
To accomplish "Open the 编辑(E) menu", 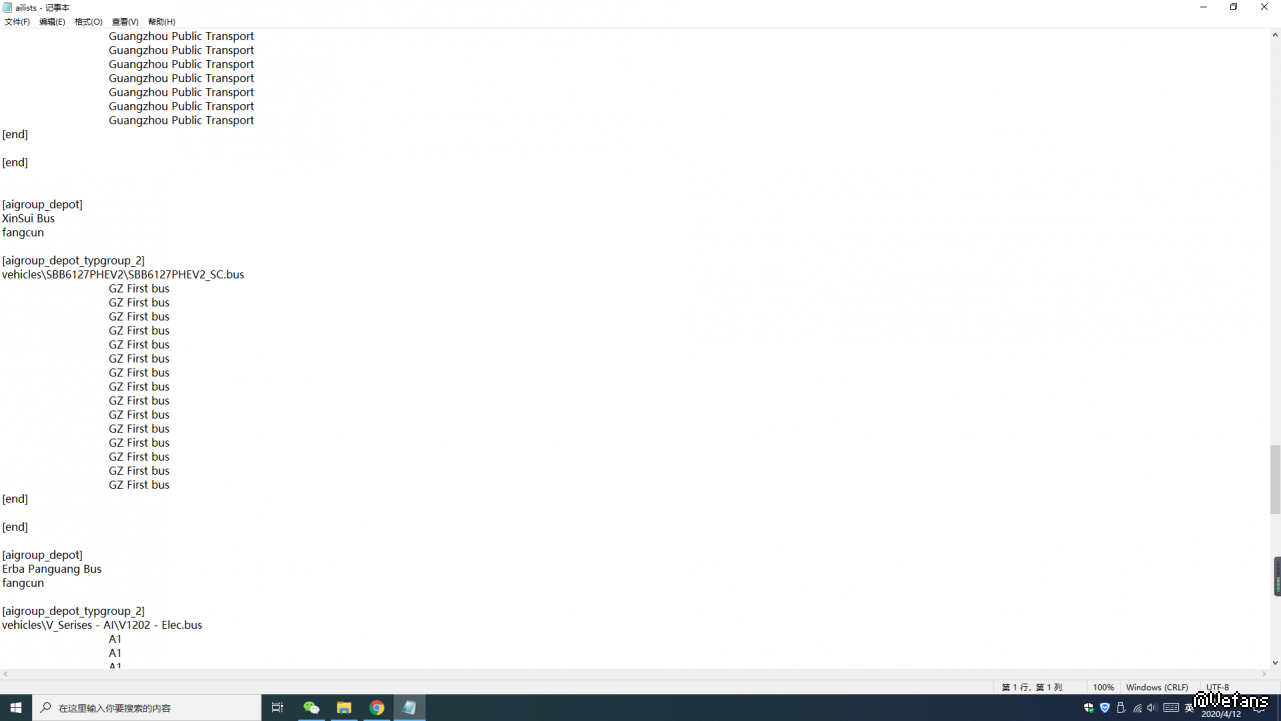I will pyautogui.click(x=52, y=22).
